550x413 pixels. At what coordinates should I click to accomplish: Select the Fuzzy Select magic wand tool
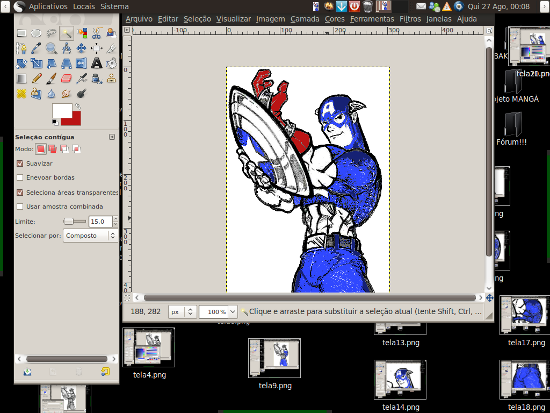tap(67, 33)
